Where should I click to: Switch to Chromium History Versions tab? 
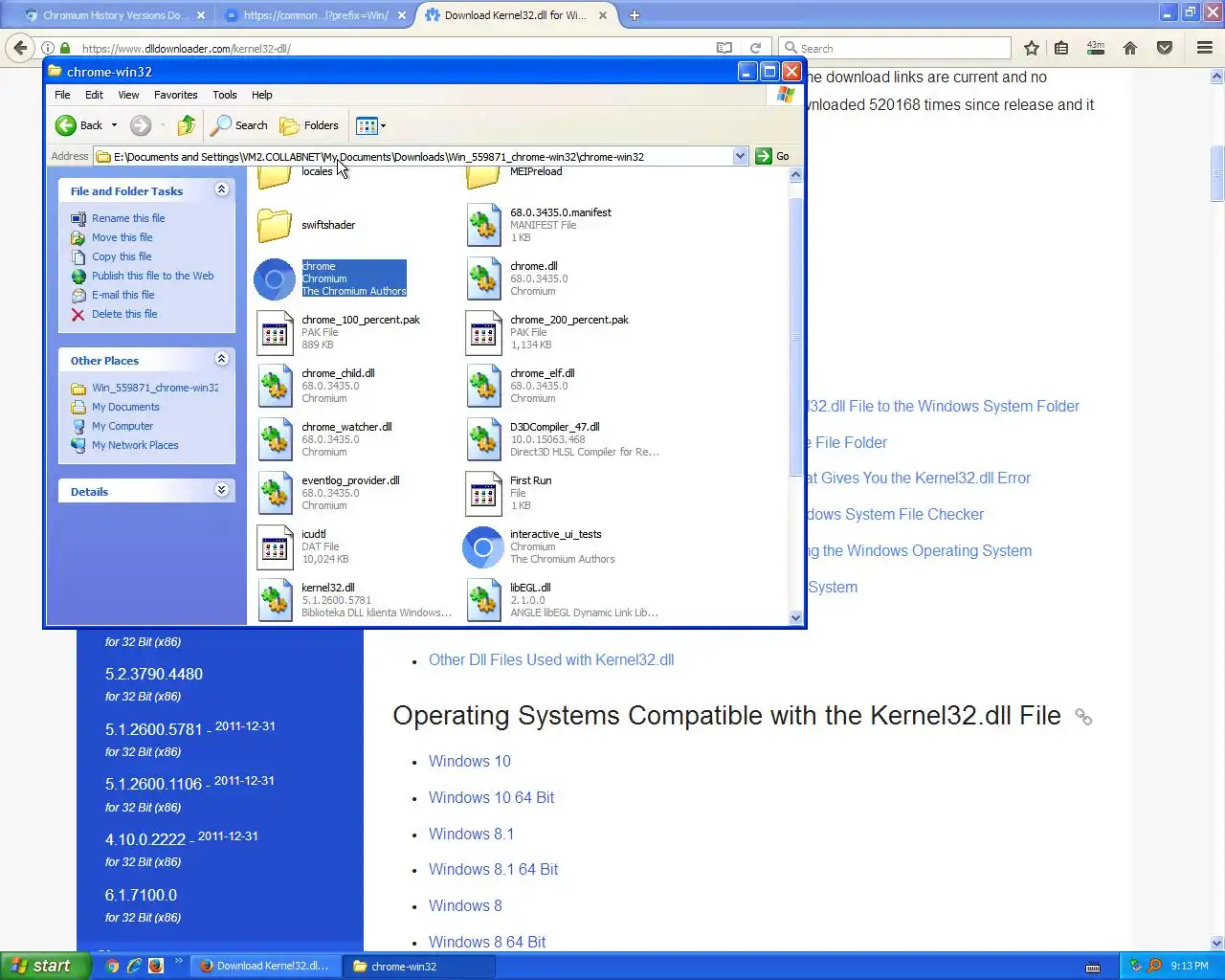tap(115, 15)
